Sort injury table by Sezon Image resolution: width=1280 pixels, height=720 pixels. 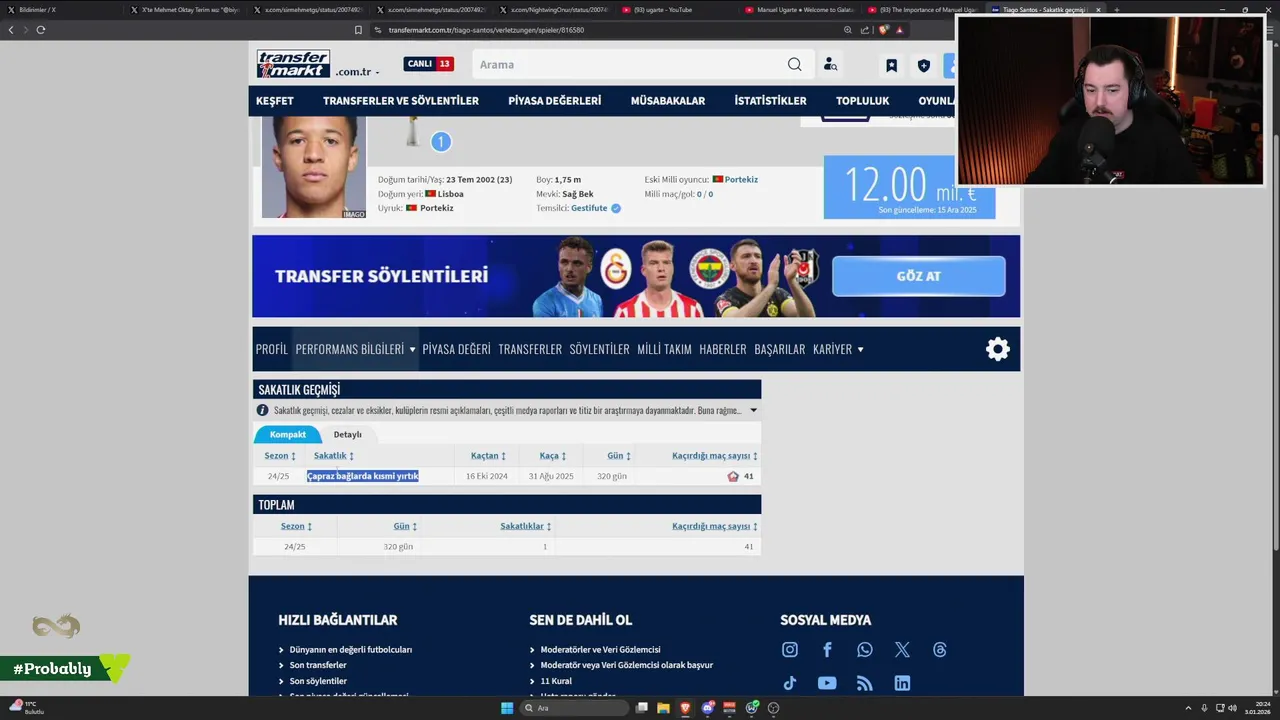pos(280,456)
